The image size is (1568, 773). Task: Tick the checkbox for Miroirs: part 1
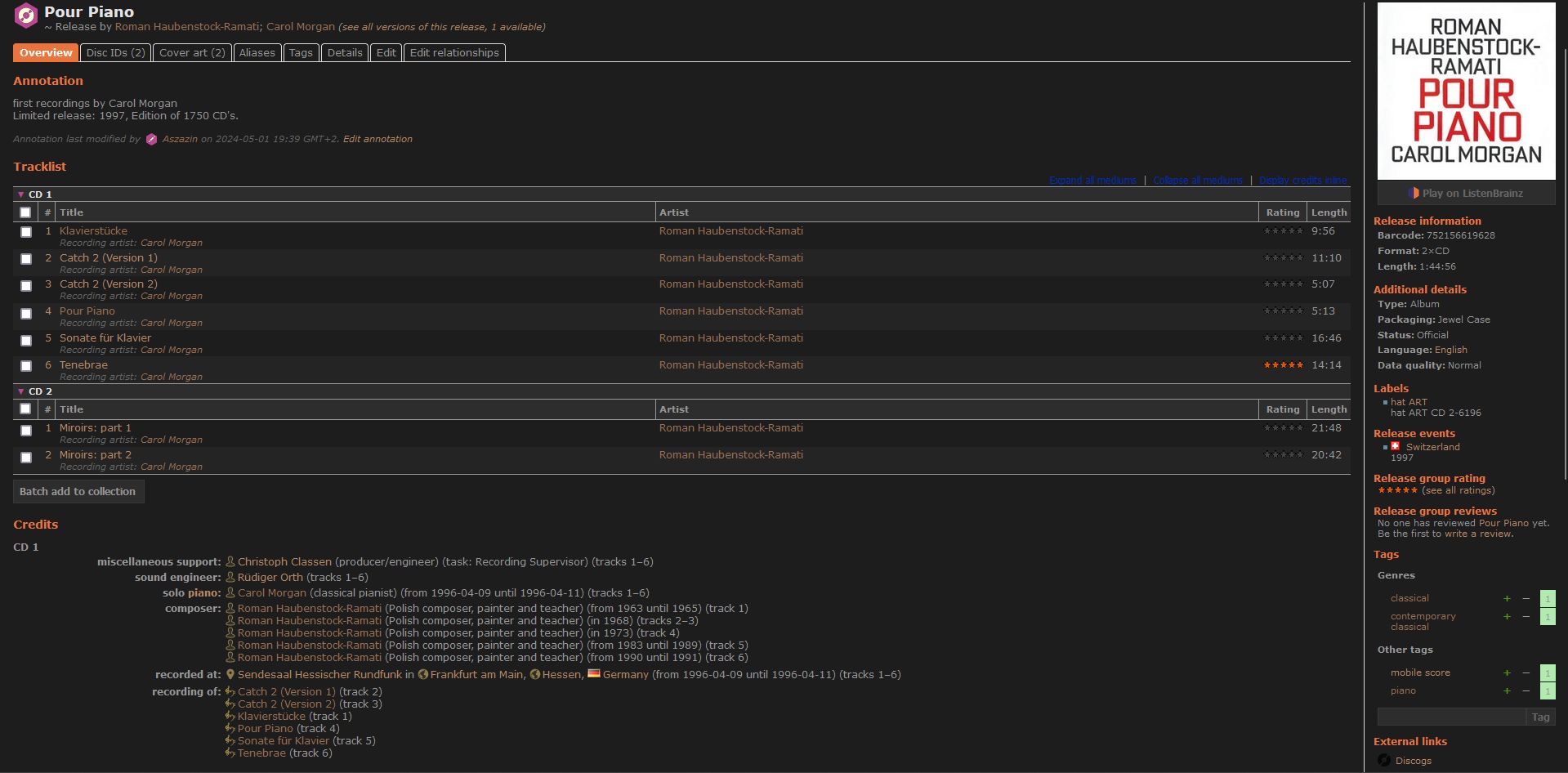[x=26, y=431]
